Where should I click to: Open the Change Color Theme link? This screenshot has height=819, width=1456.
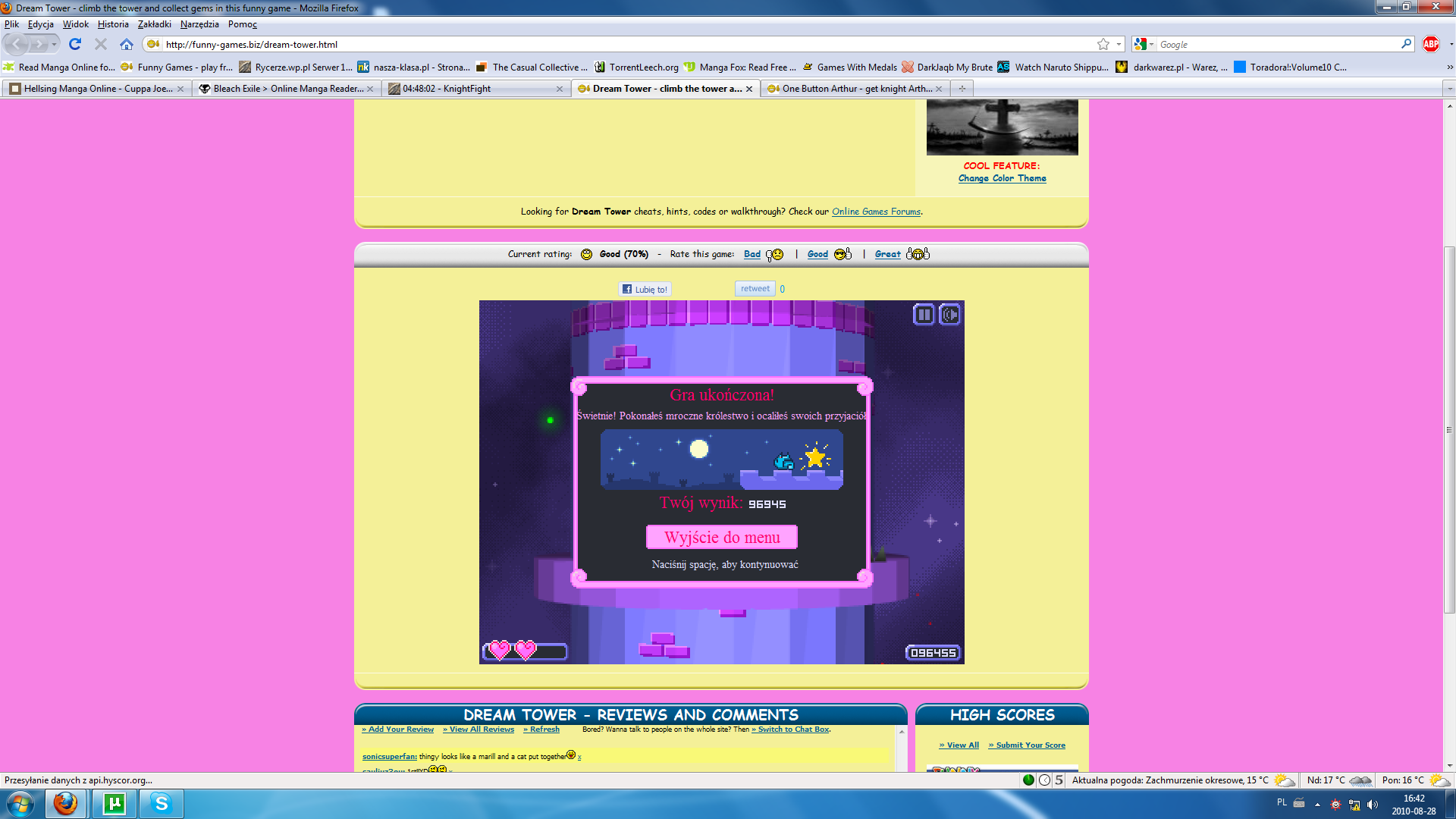pyautogui.click(x=1002, y=178)
